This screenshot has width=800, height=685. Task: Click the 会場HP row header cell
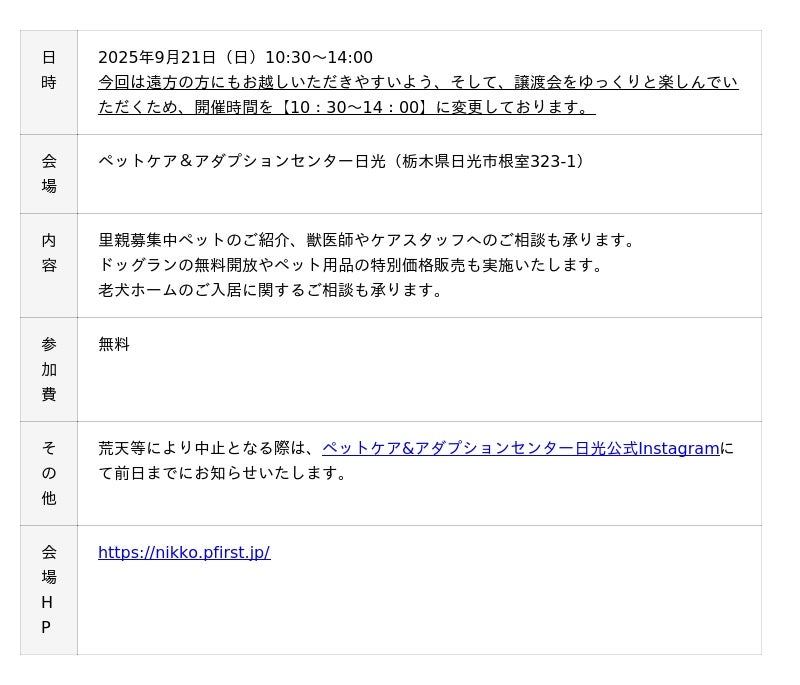[49, 590]
